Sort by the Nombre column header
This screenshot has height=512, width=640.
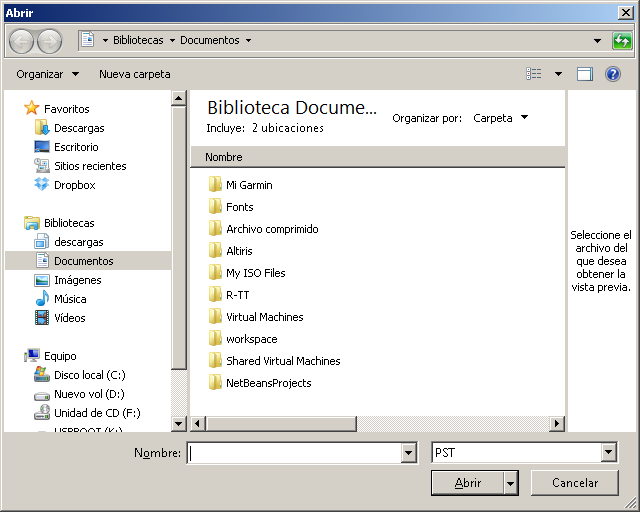tap(378, 157)
